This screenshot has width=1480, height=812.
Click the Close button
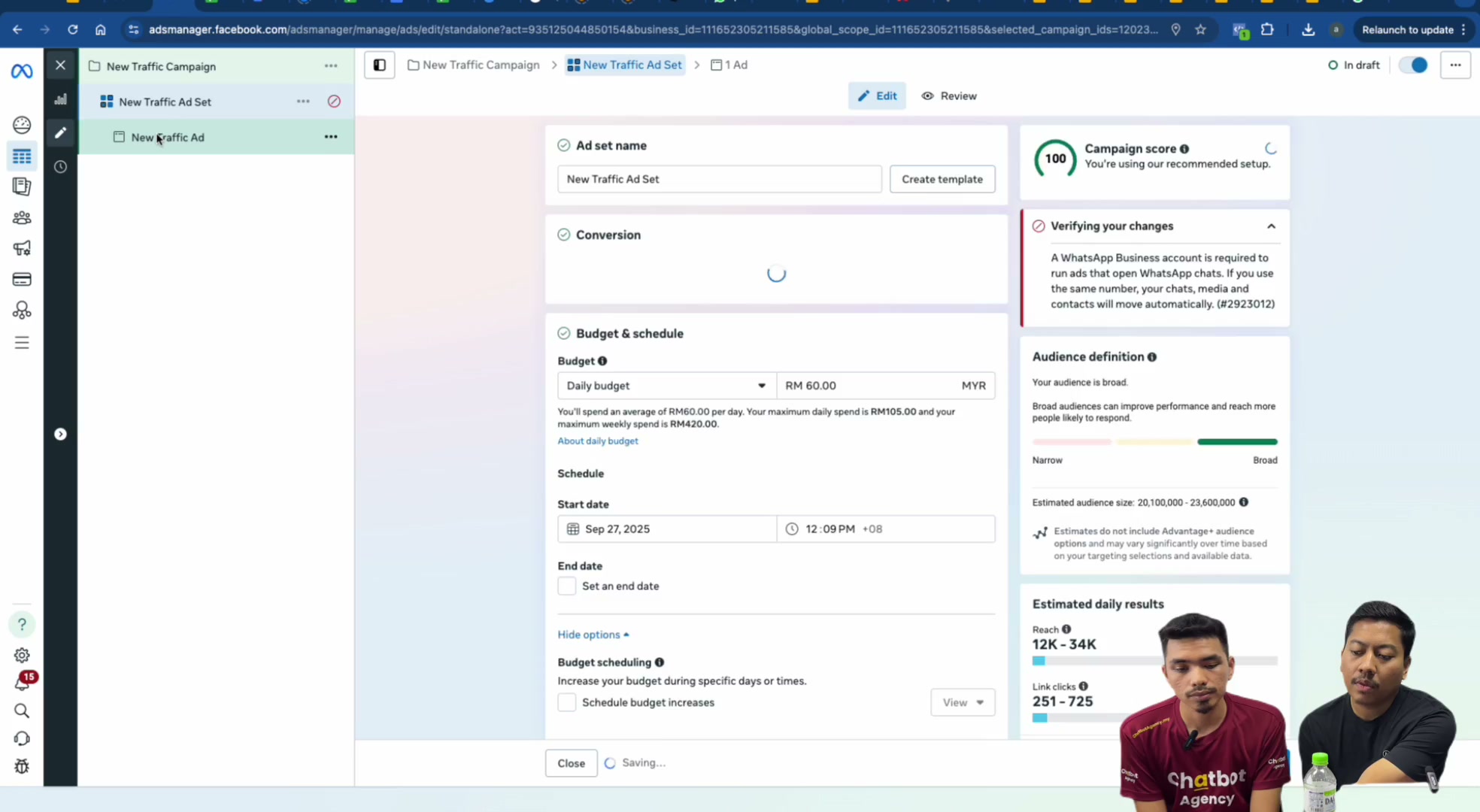pos(571,763)
